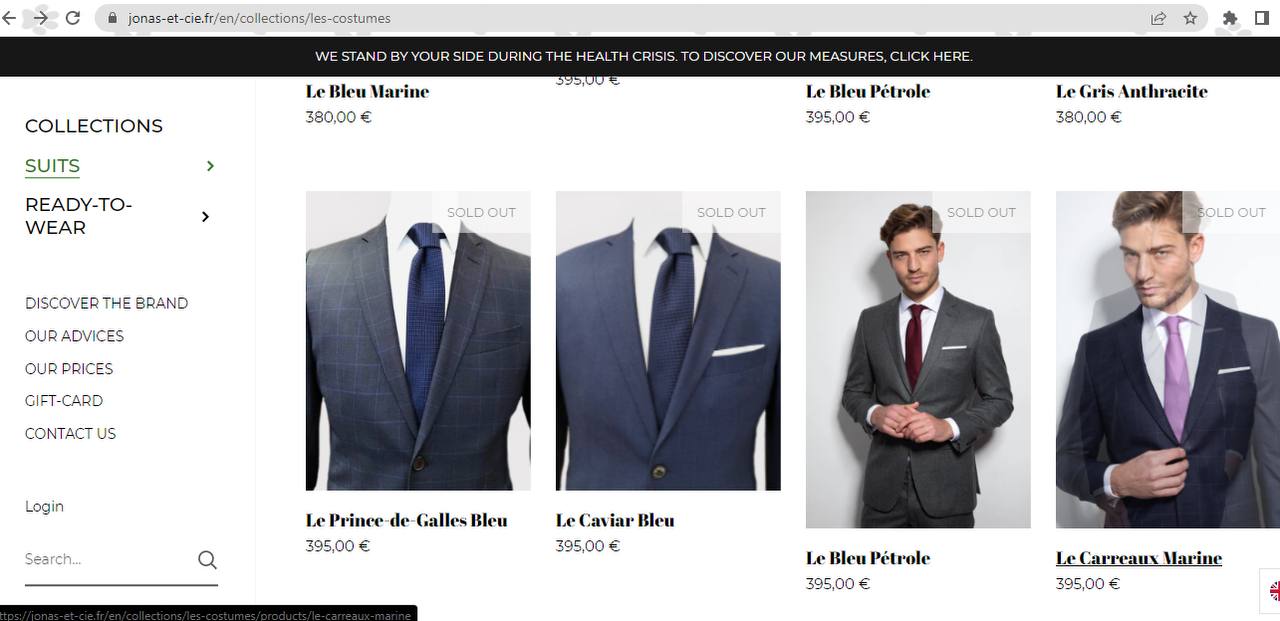Toggle the browser side panel icon
This screenshot has height=621, width=1280.
point(1262,18)
